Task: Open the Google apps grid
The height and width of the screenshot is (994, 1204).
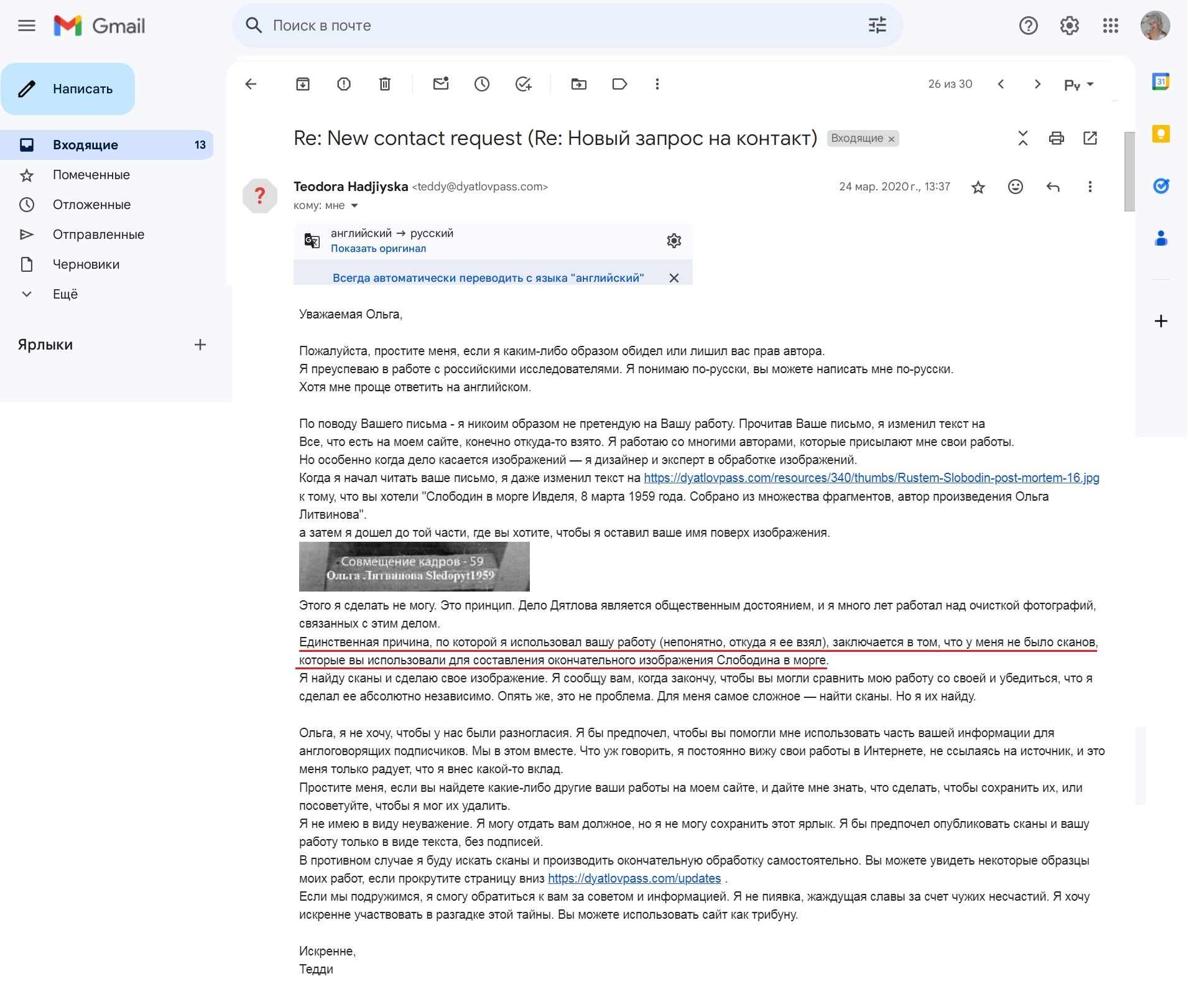Action: [1110, 26]
